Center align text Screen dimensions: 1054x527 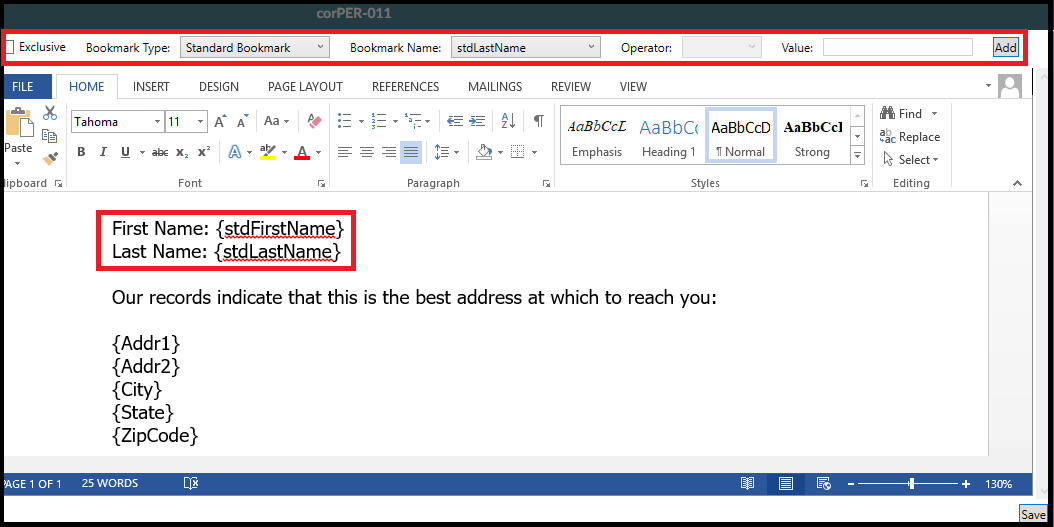(367, 153)
